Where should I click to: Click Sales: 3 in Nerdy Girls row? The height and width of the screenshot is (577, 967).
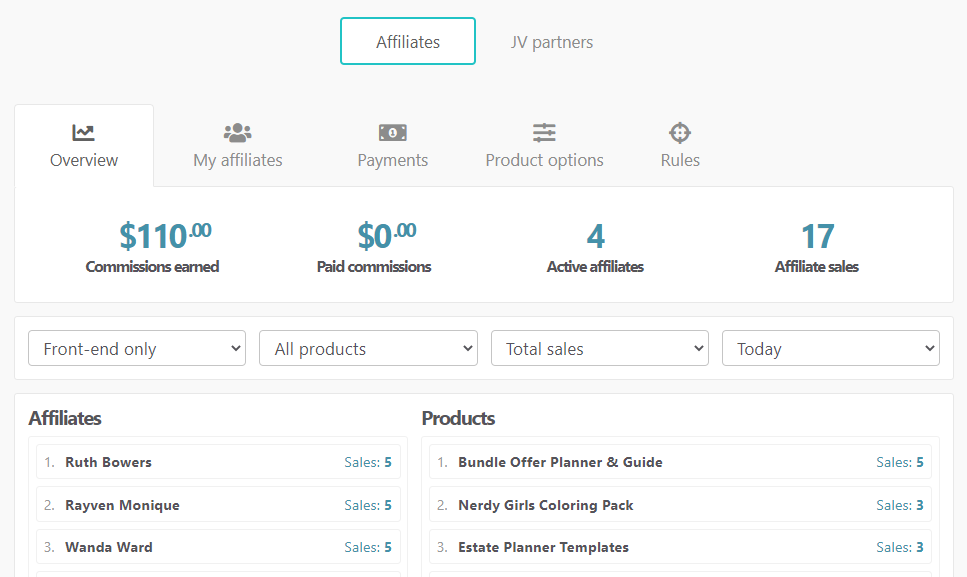pyautogui.click(x=900, y=505)
